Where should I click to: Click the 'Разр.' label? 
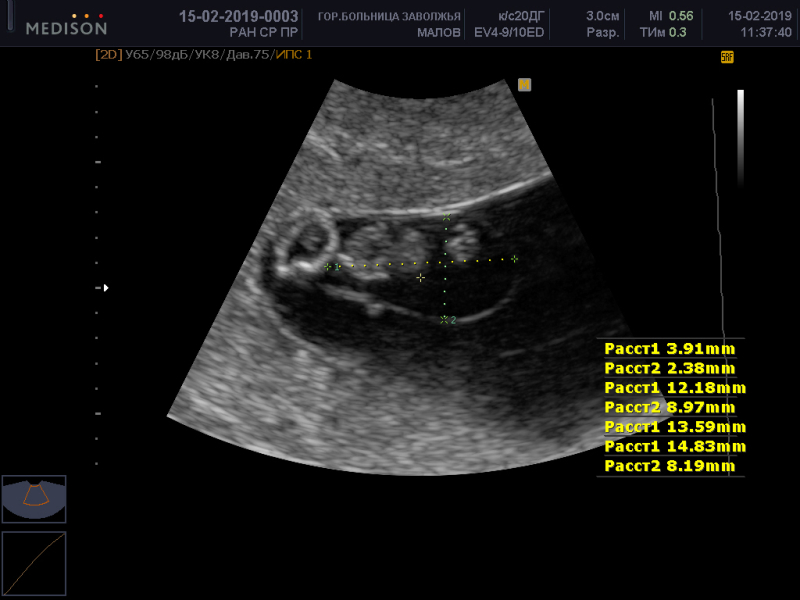(x=603, y=33)
